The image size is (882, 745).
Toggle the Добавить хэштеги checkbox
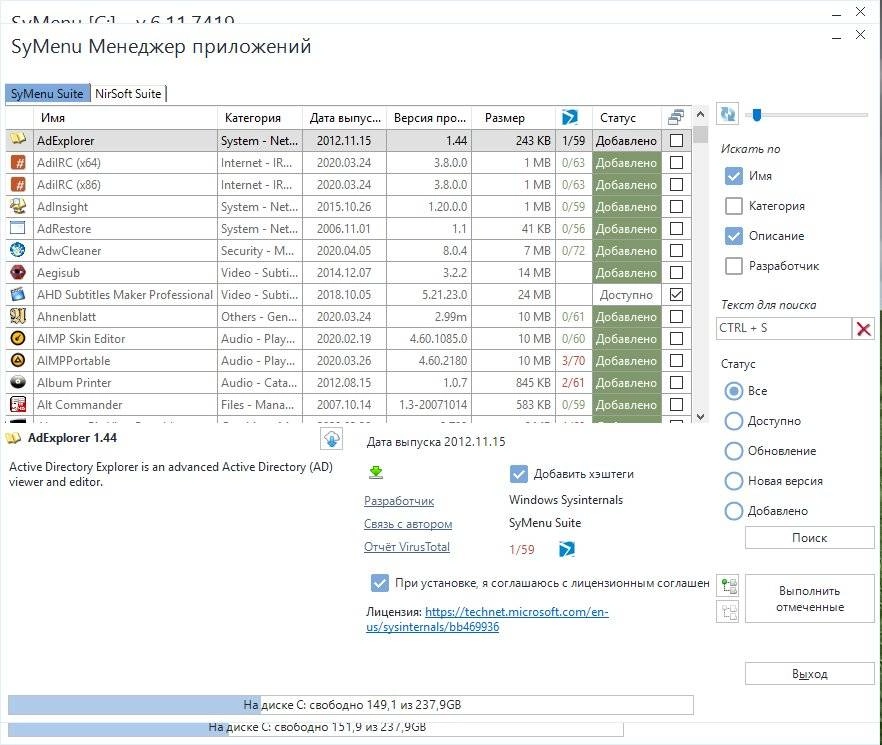click(x=519, y=474)
